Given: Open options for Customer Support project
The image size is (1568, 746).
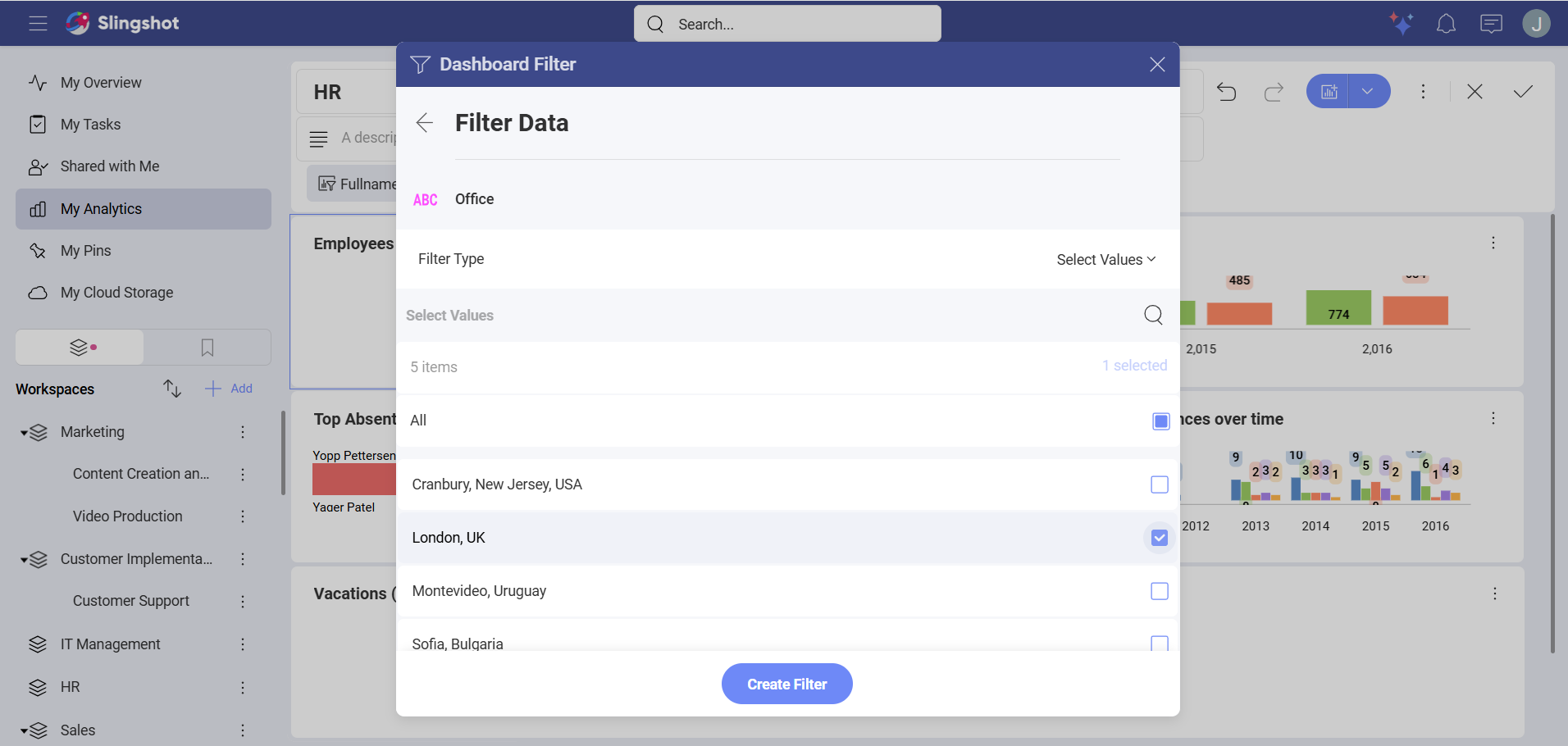Looking at the screenshot, I should click(x=243, y=602).
